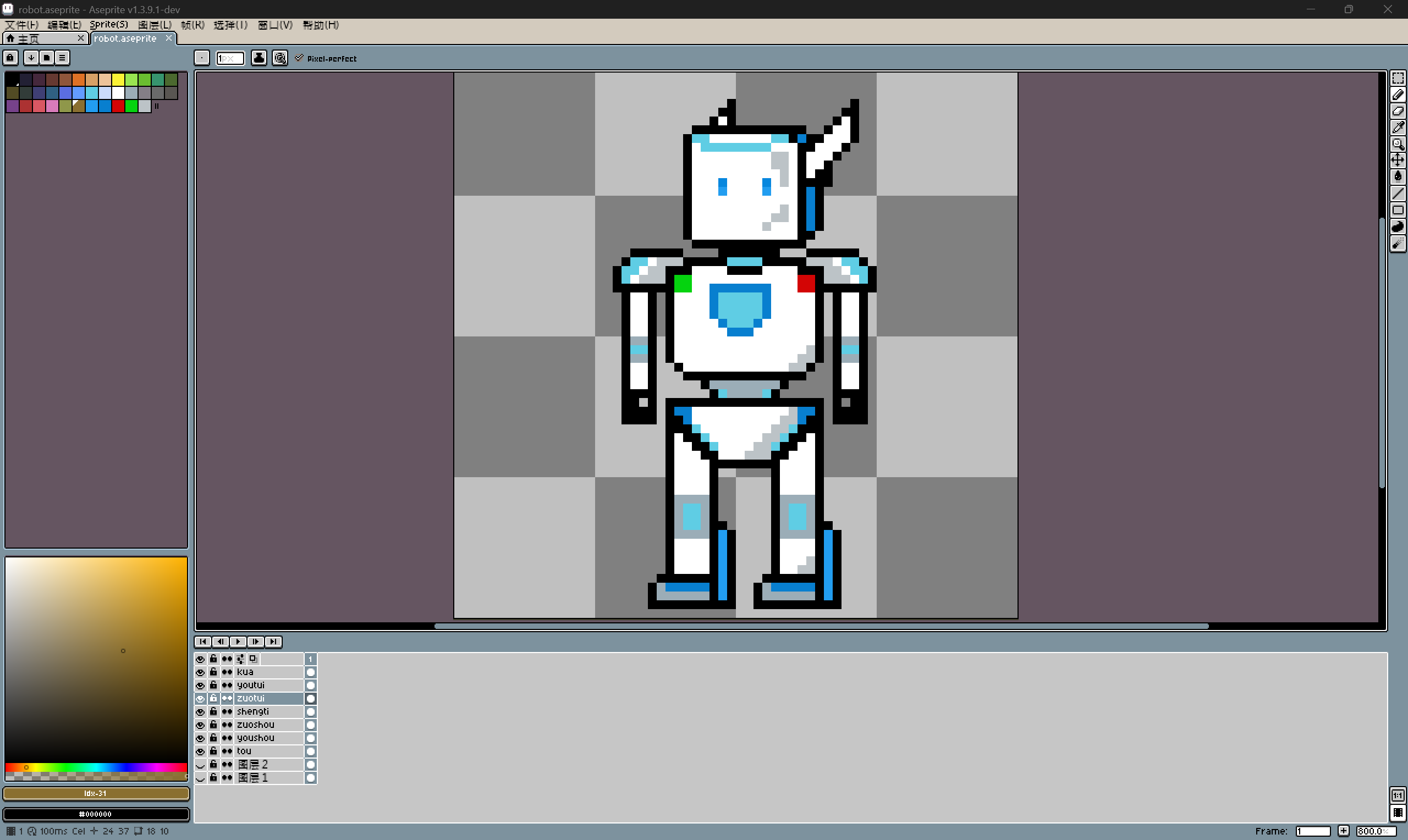
Task: Show hidden layer 图层 2
Action: click(x=200, y=765)
